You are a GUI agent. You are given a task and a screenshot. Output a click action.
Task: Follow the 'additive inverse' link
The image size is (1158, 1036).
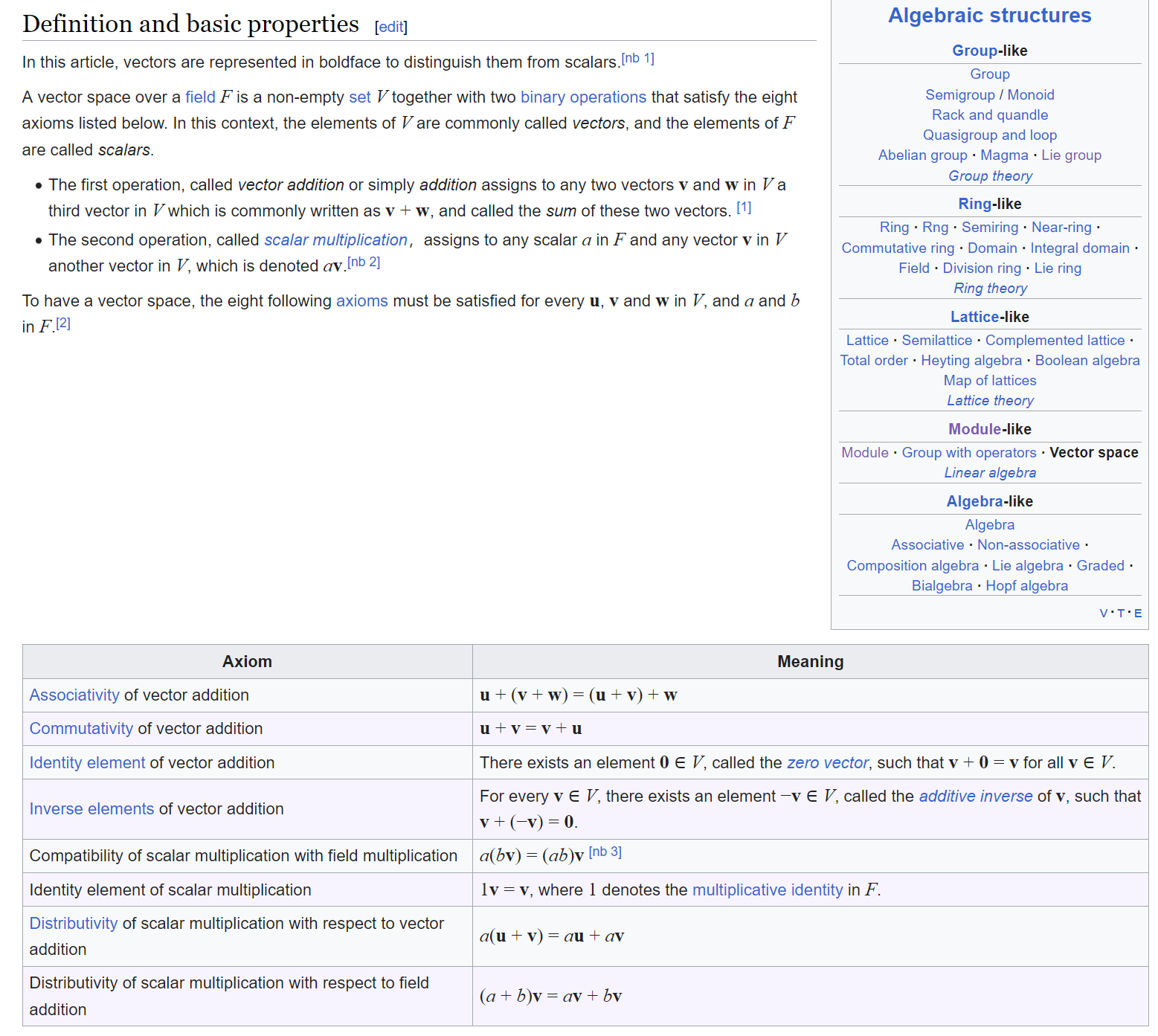tap(975, 797)
